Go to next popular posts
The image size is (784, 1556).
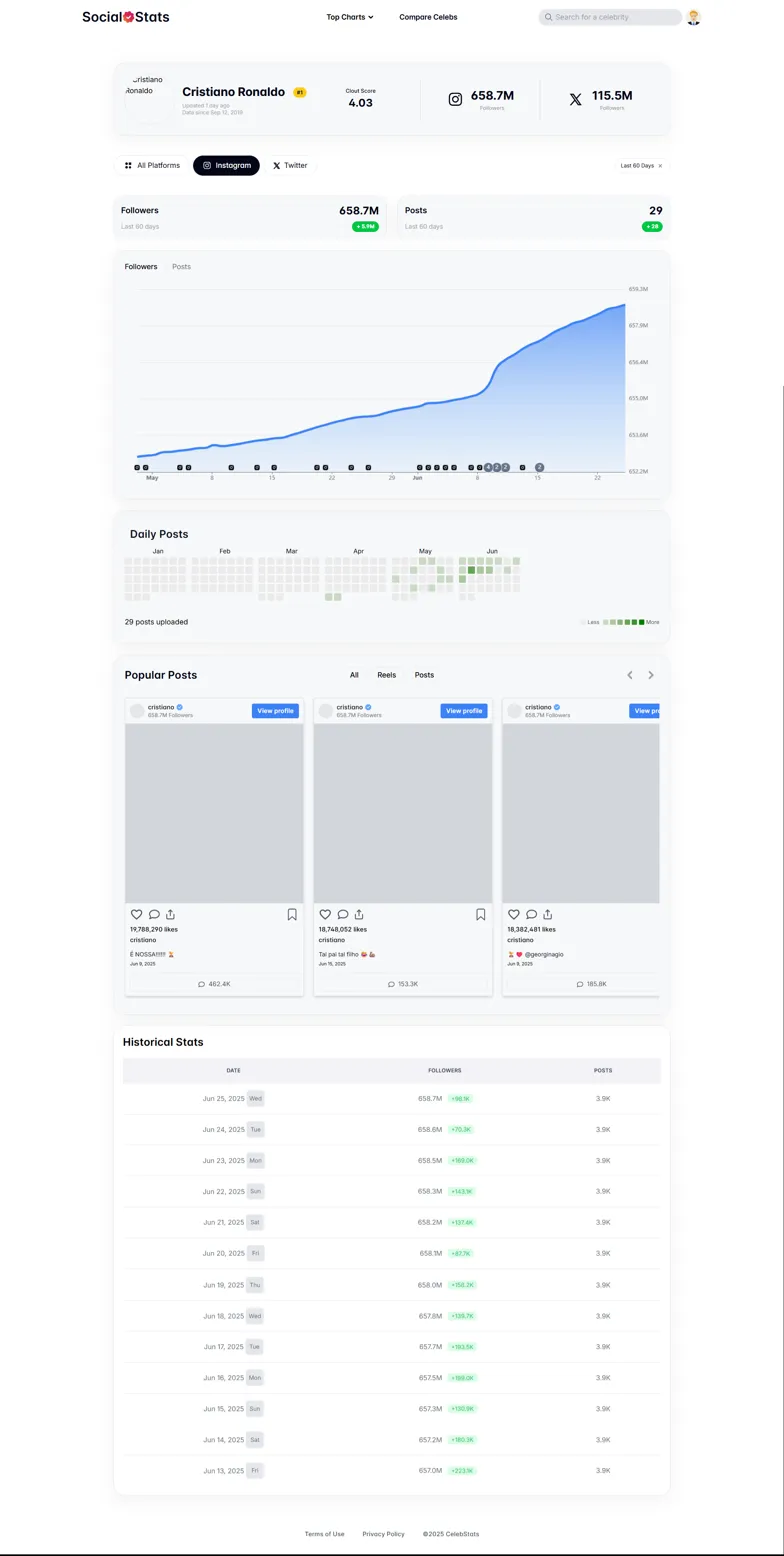651,675
